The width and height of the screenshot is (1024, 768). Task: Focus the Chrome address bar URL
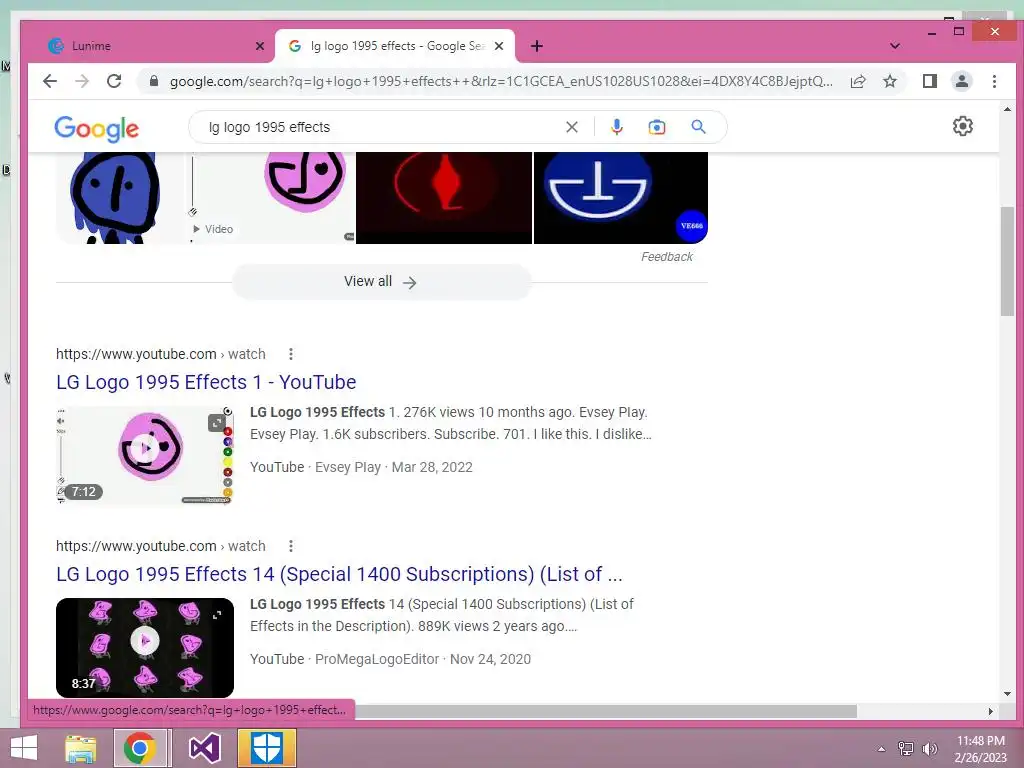tap(501, 81)
